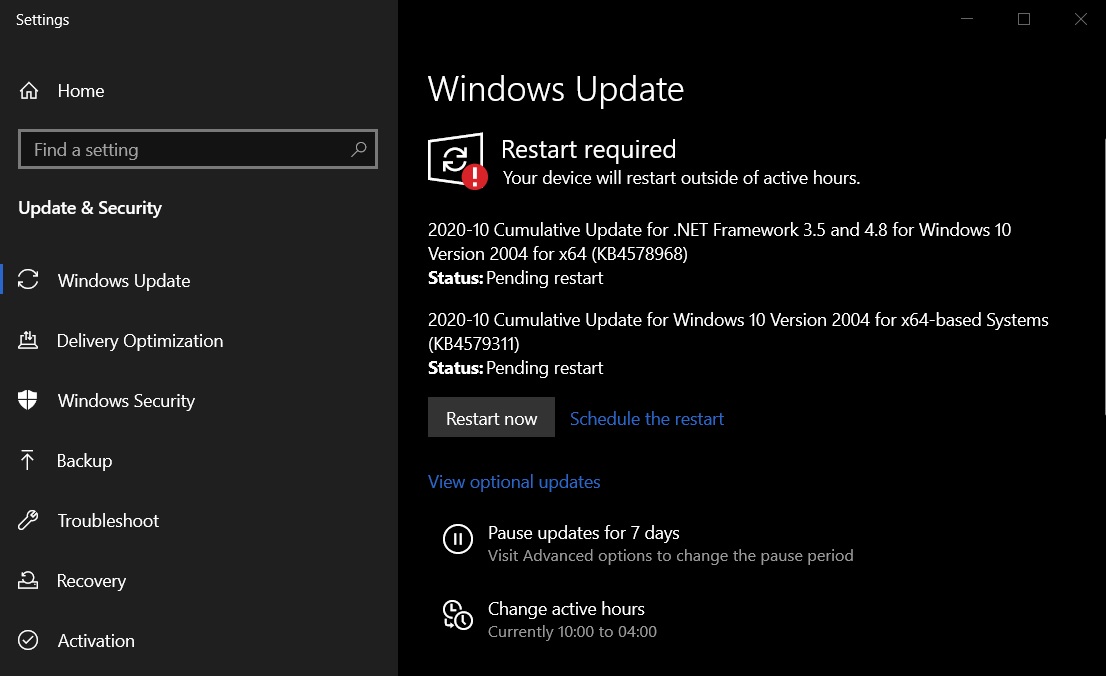Viewport: 1106px width, 676px height.
Task: Select Pause updates for 7 days
Action: pos(583,533)
